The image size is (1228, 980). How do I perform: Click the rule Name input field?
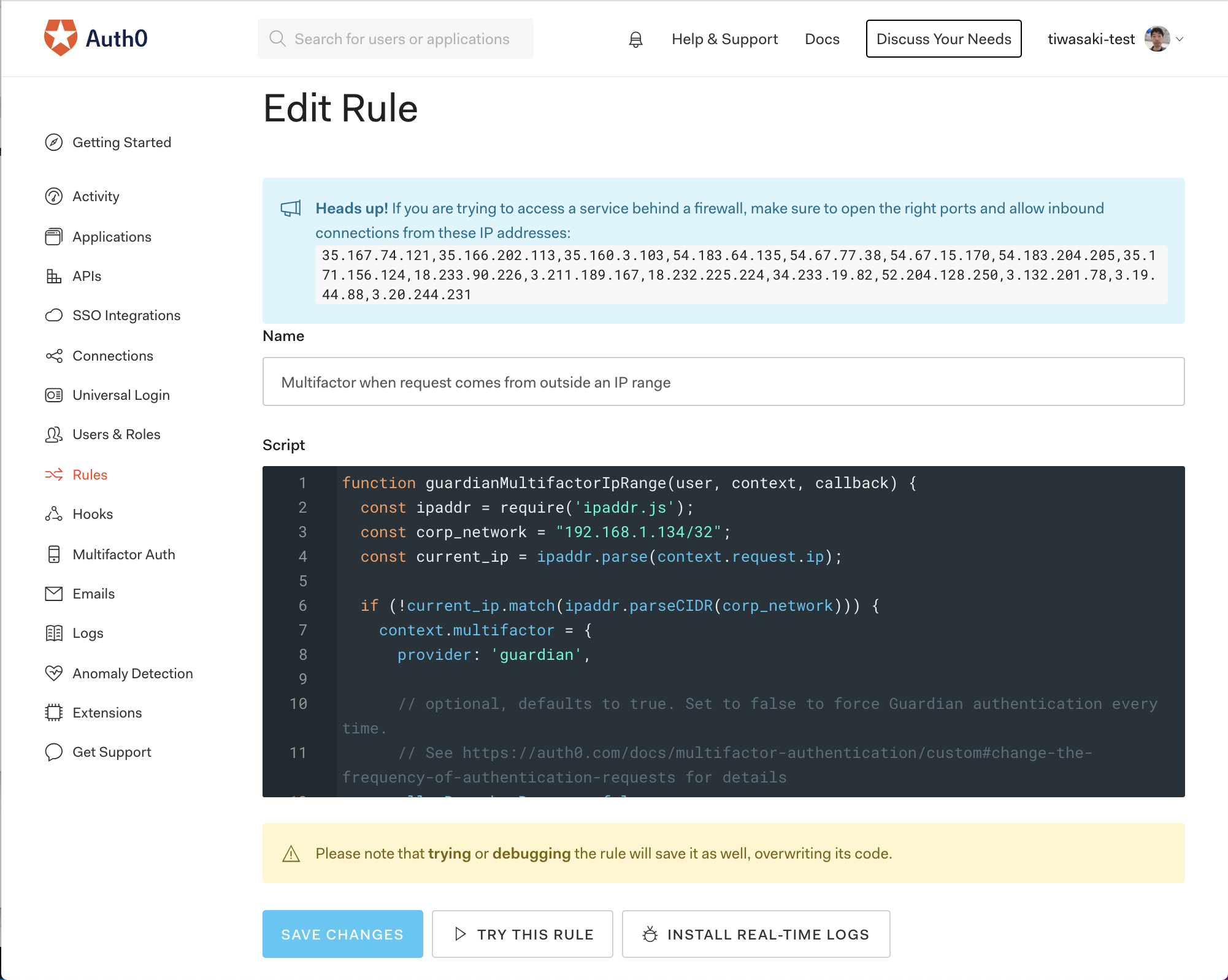coord(723,381)
